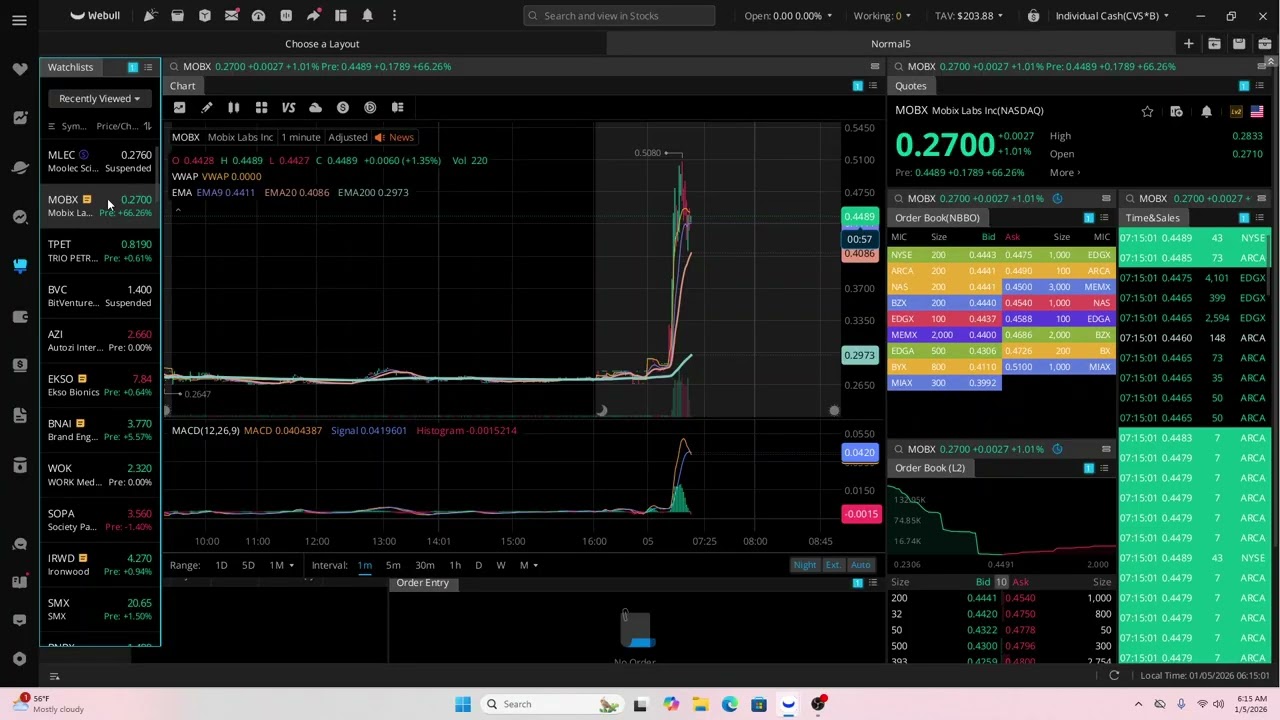Select the Time&Sales tab
The width and height of the screenshot is (1280, 720).
click(1152, 218)
